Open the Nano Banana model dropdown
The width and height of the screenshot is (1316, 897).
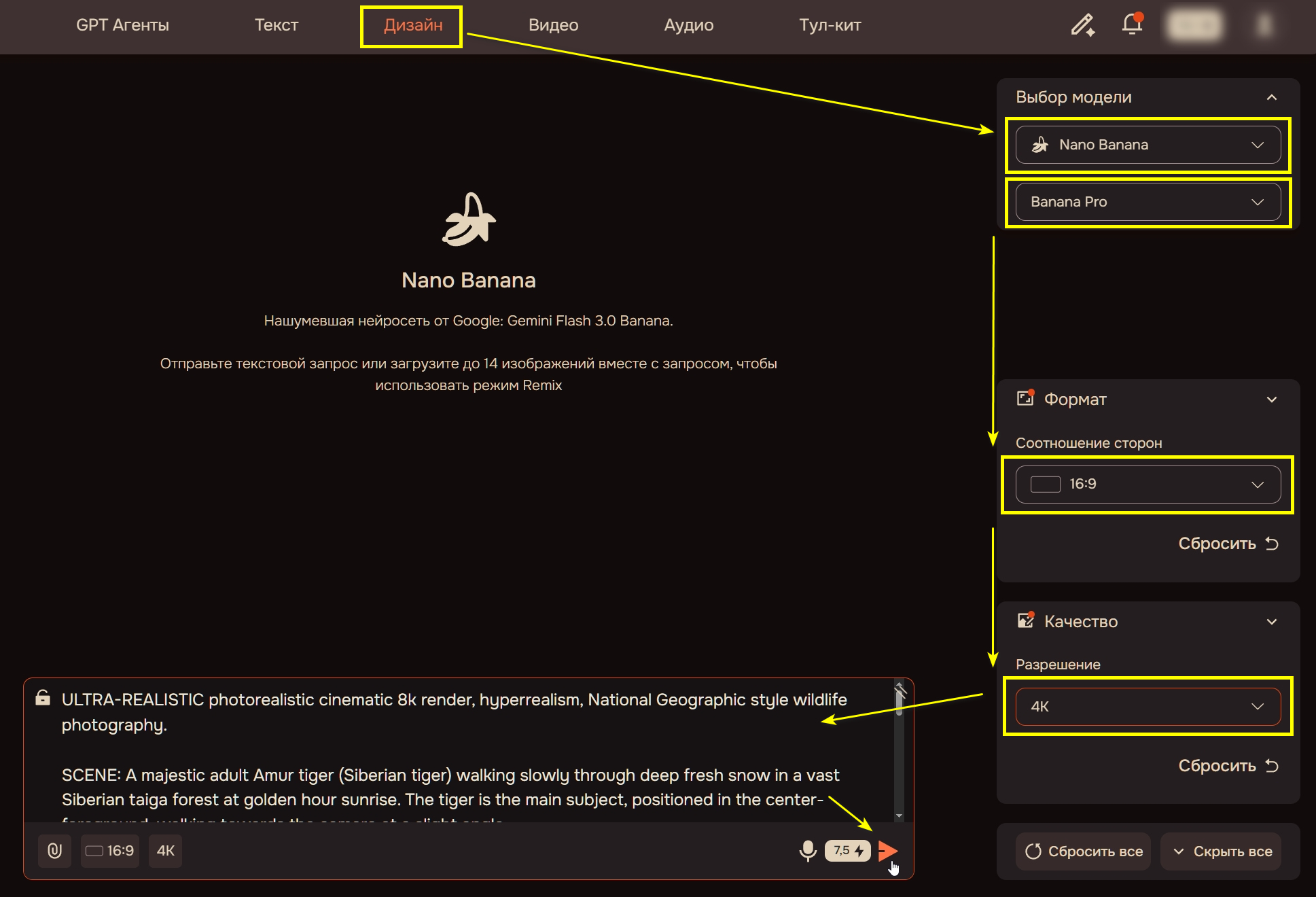point(1148,145)
